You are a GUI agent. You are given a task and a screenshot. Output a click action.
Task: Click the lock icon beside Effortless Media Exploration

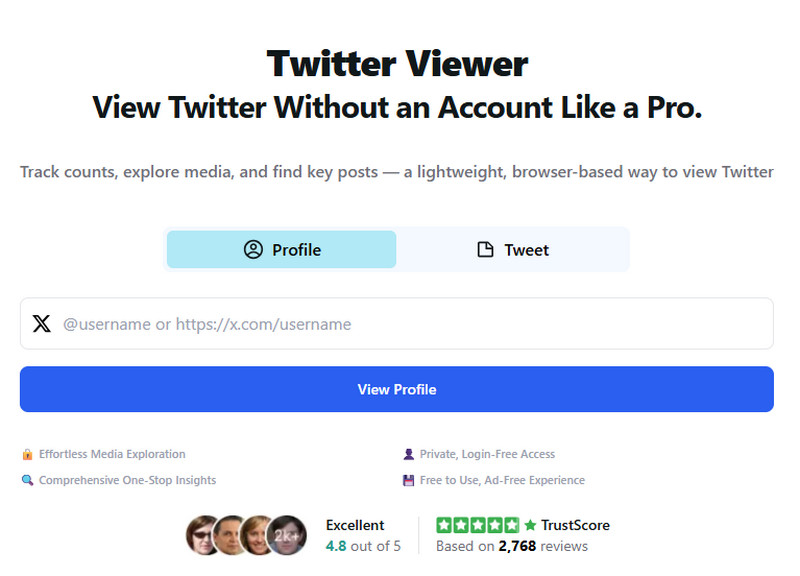(27, 454)
